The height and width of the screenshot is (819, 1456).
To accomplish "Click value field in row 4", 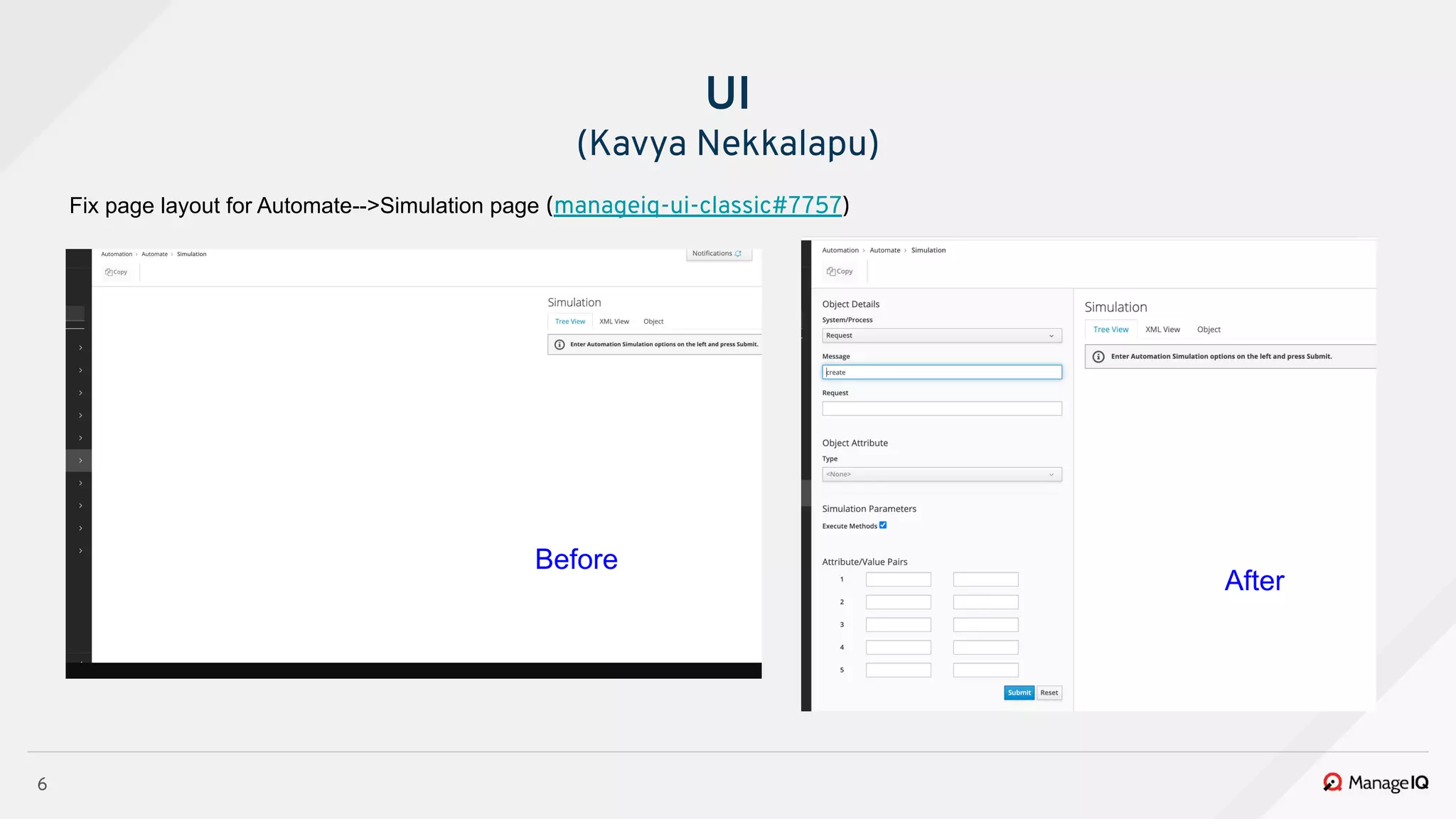I will coord(986,648).
